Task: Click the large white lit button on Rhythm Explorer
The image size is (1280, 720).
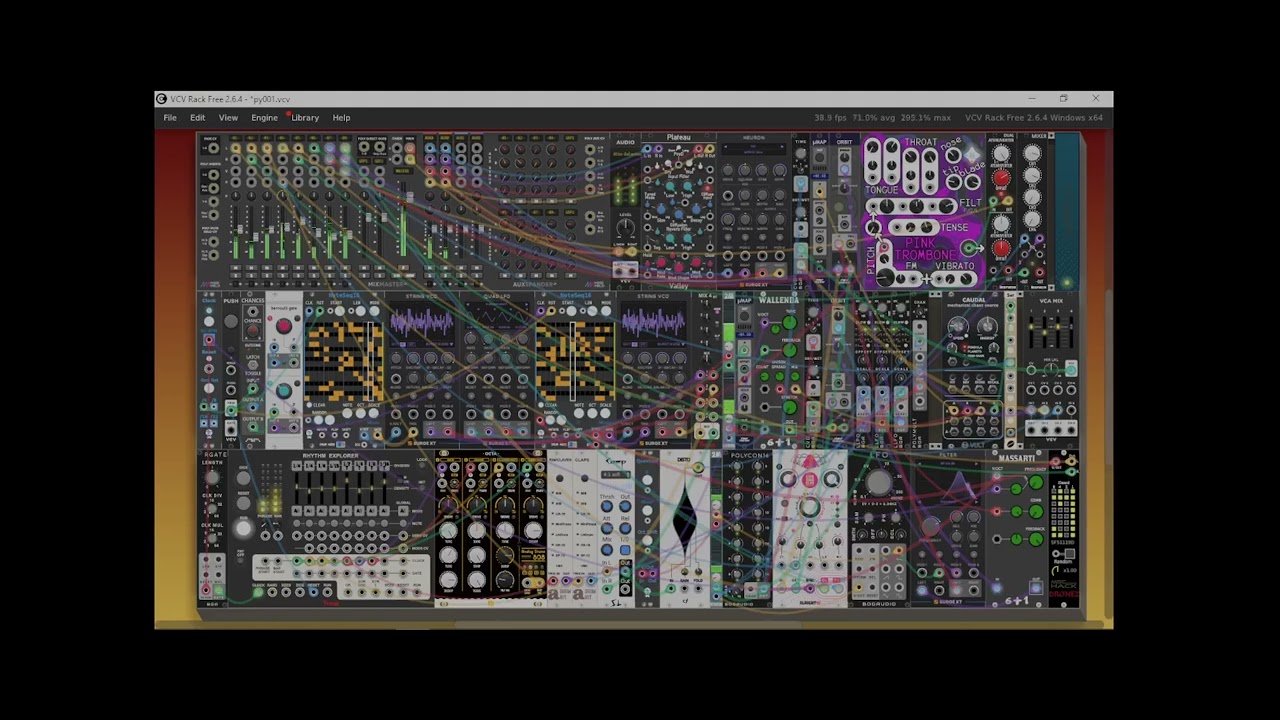Action: point(243,529)
